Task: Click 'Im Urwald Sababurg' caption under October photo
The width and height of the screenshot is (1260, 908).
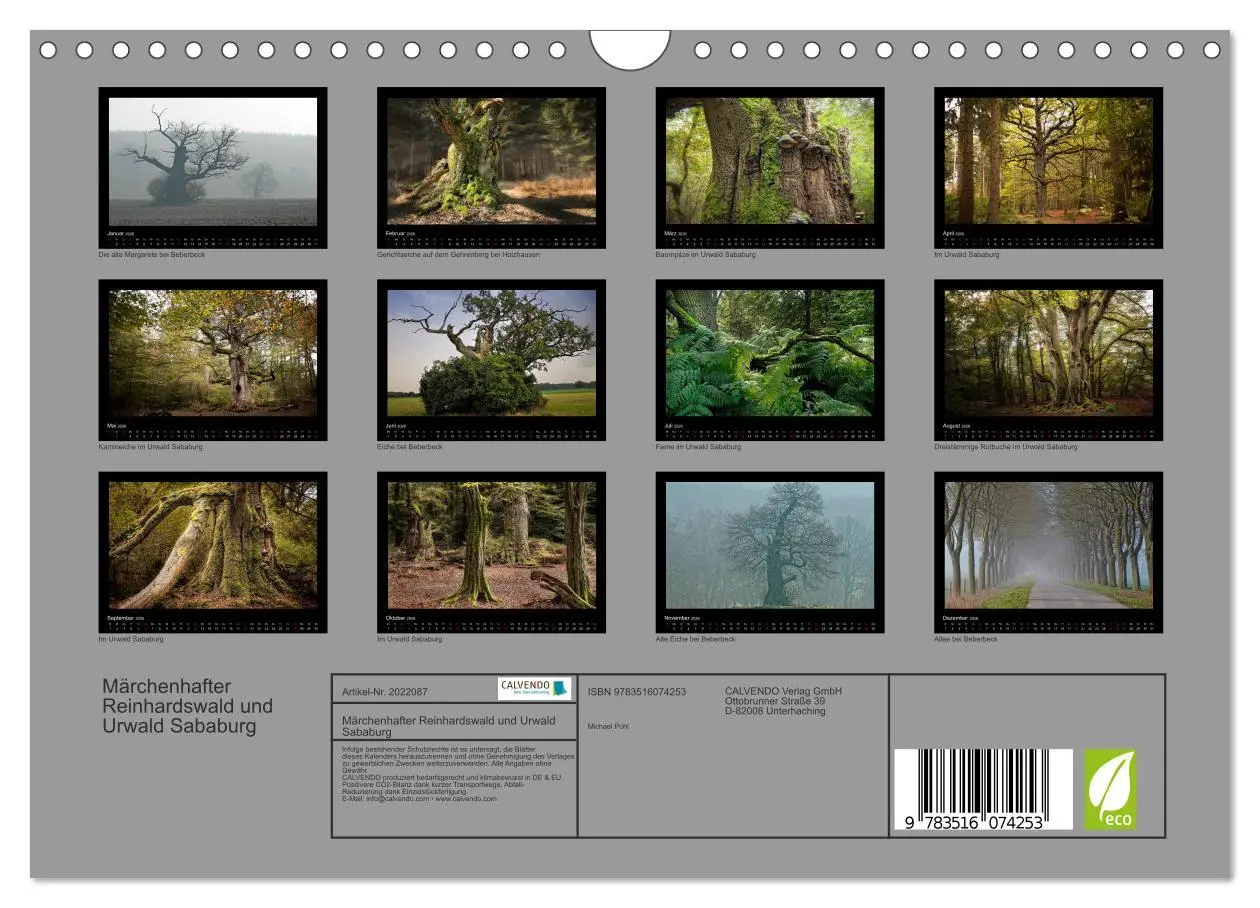Action: [x=409, y=639]
